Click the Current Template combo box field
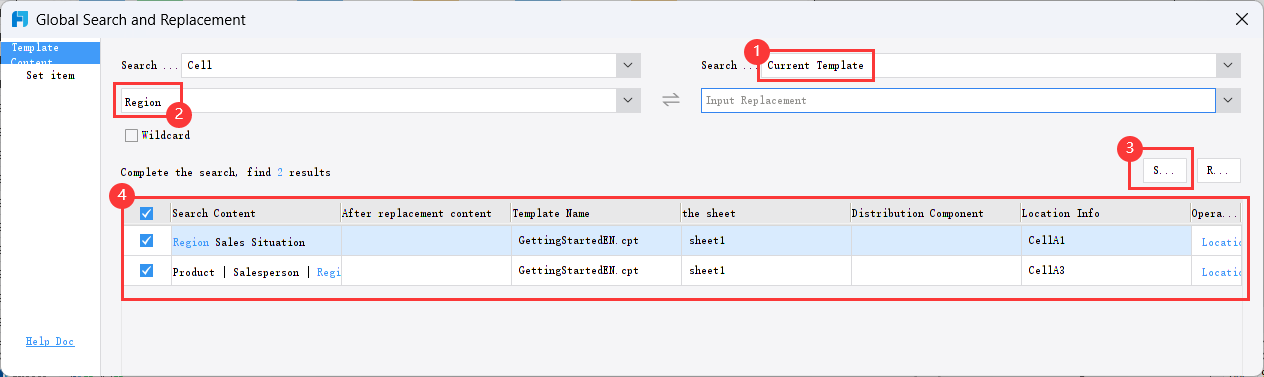This screenshot has width=1264, height=377. point(988,65)
